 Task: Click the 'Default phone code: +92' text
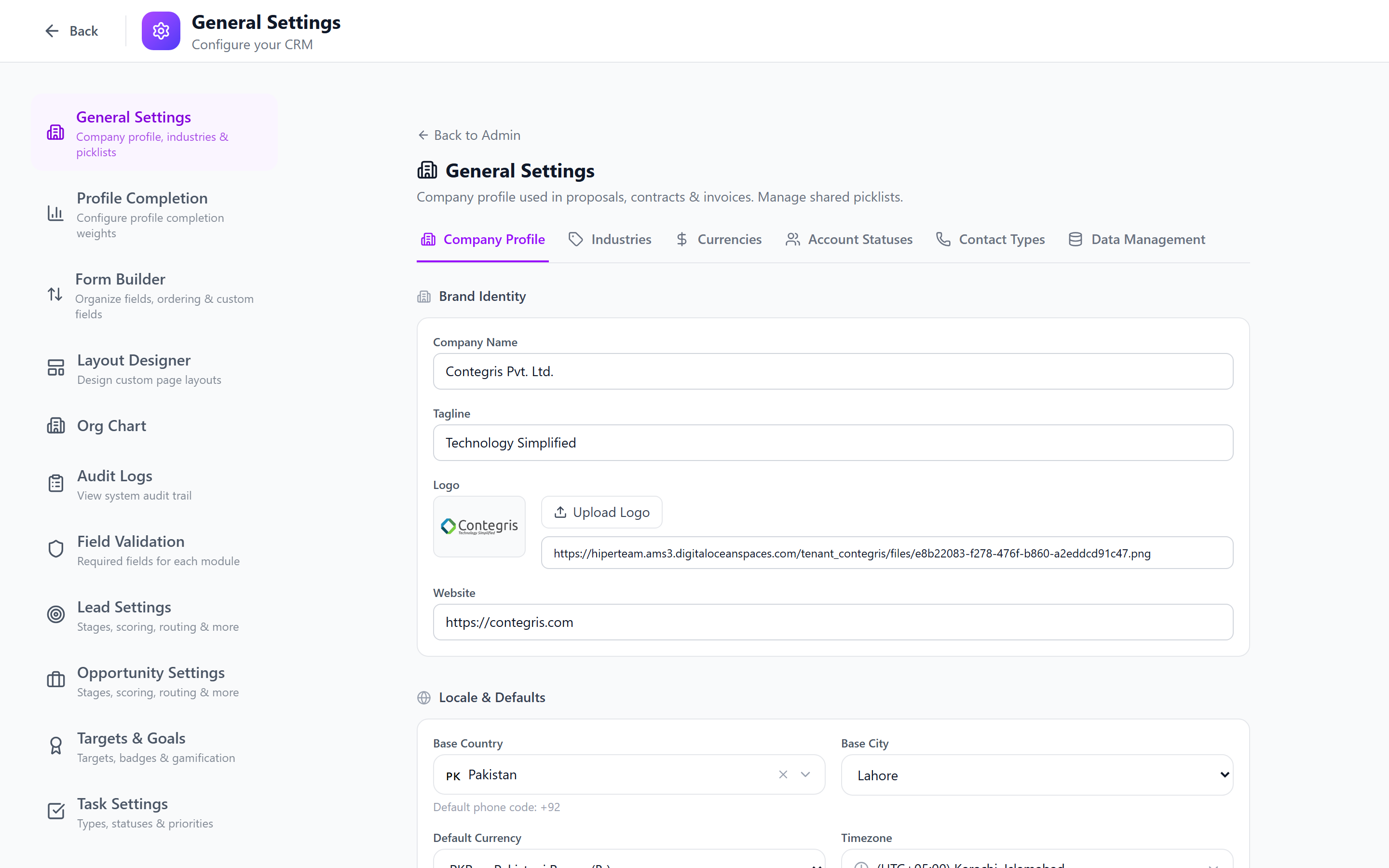pos(496,807)
